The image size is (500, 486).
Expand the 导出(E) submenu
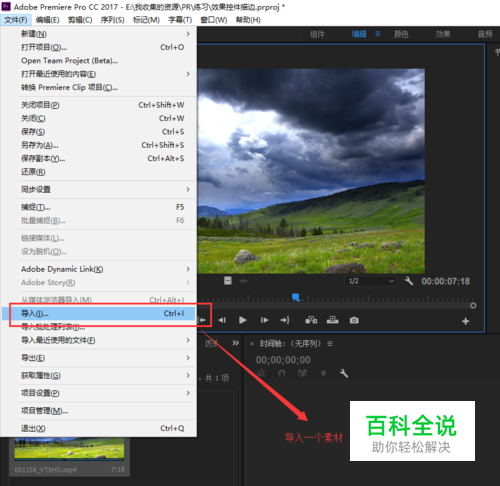(99, 358)
